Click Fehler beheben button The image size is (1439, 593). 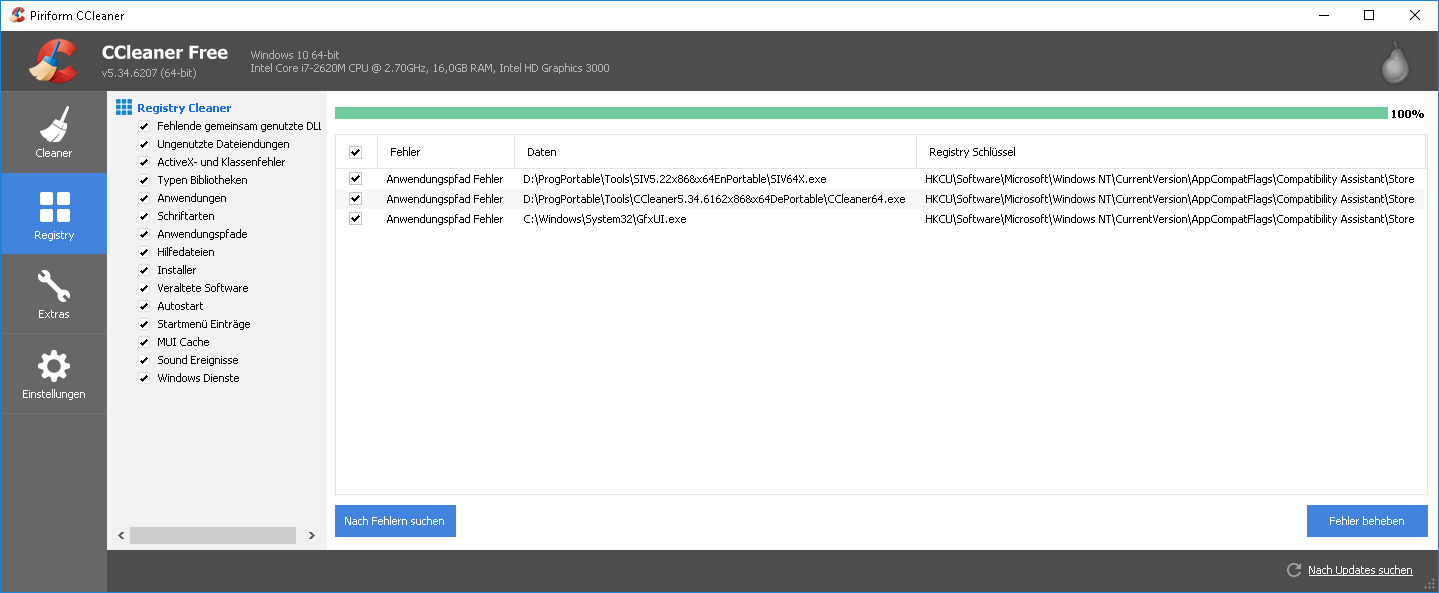[x=1367, y=521]
